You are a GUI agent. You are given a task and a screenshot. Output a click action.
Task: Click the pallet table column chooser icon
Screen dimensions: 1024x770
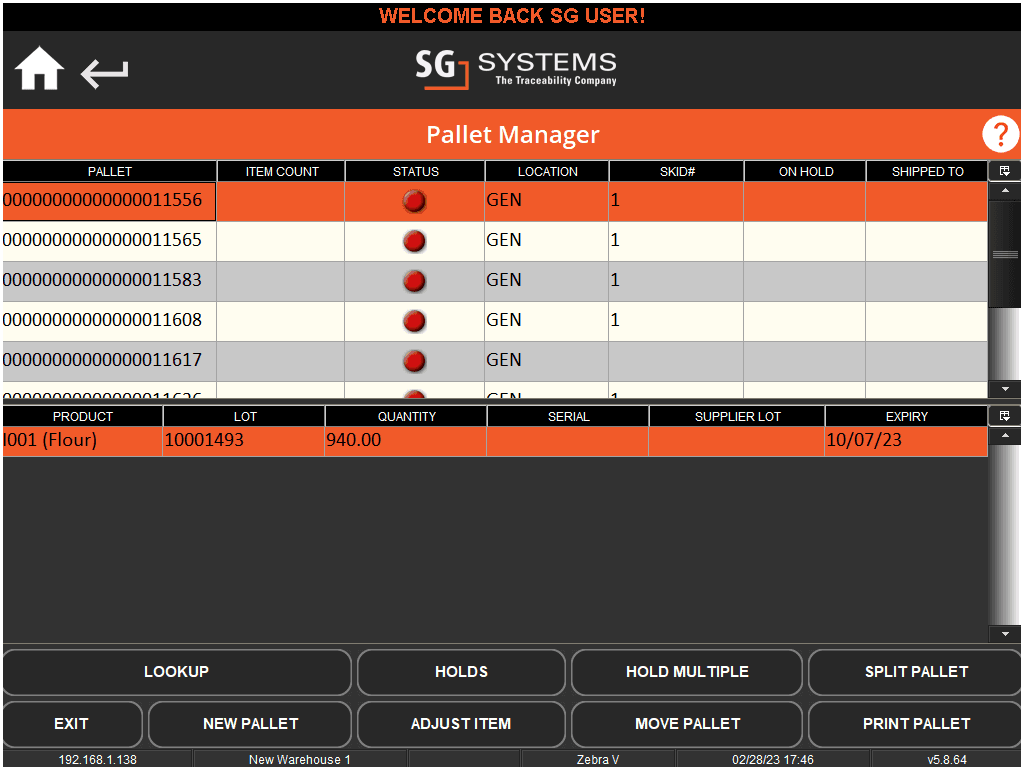coord(1004,171)
